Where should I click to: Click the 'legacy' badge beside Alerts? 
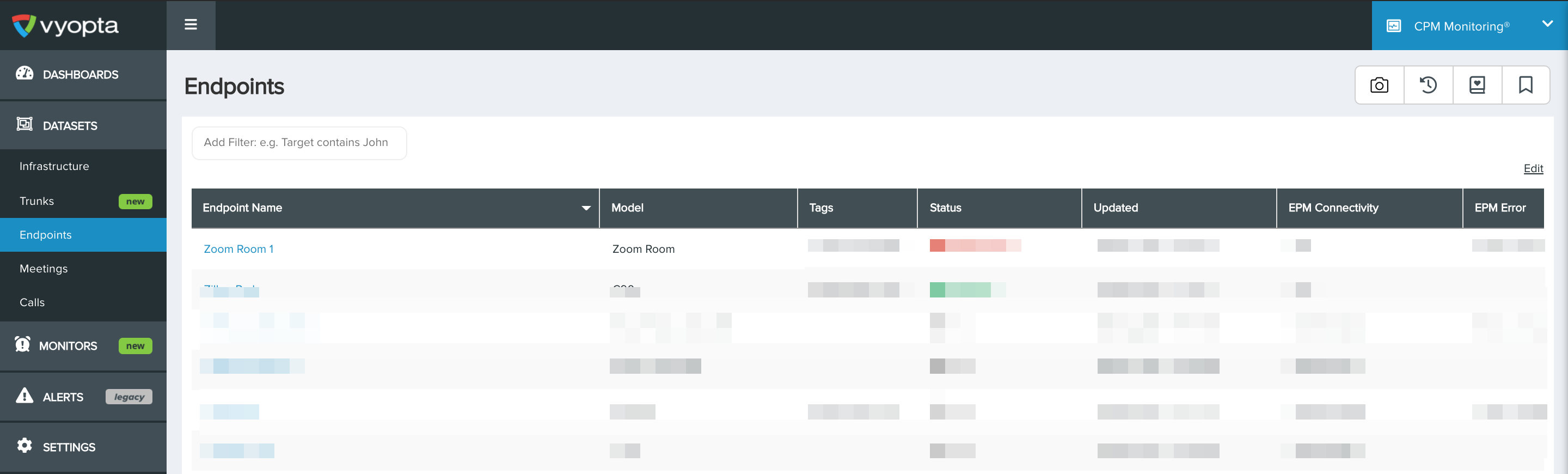click(x=129, y=397)
